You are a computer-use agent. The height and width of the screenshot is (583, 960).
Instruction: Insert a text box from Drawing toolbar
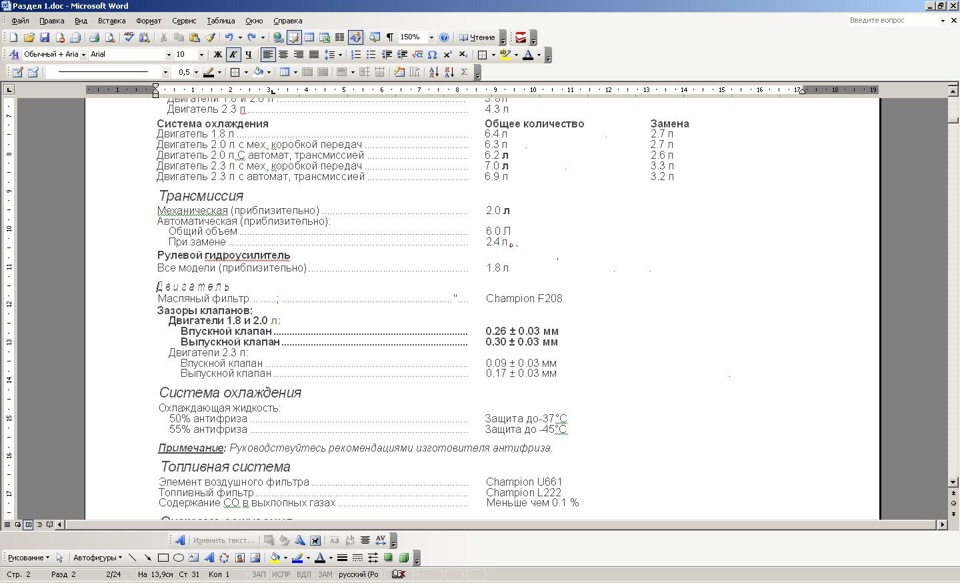point(193,558)
